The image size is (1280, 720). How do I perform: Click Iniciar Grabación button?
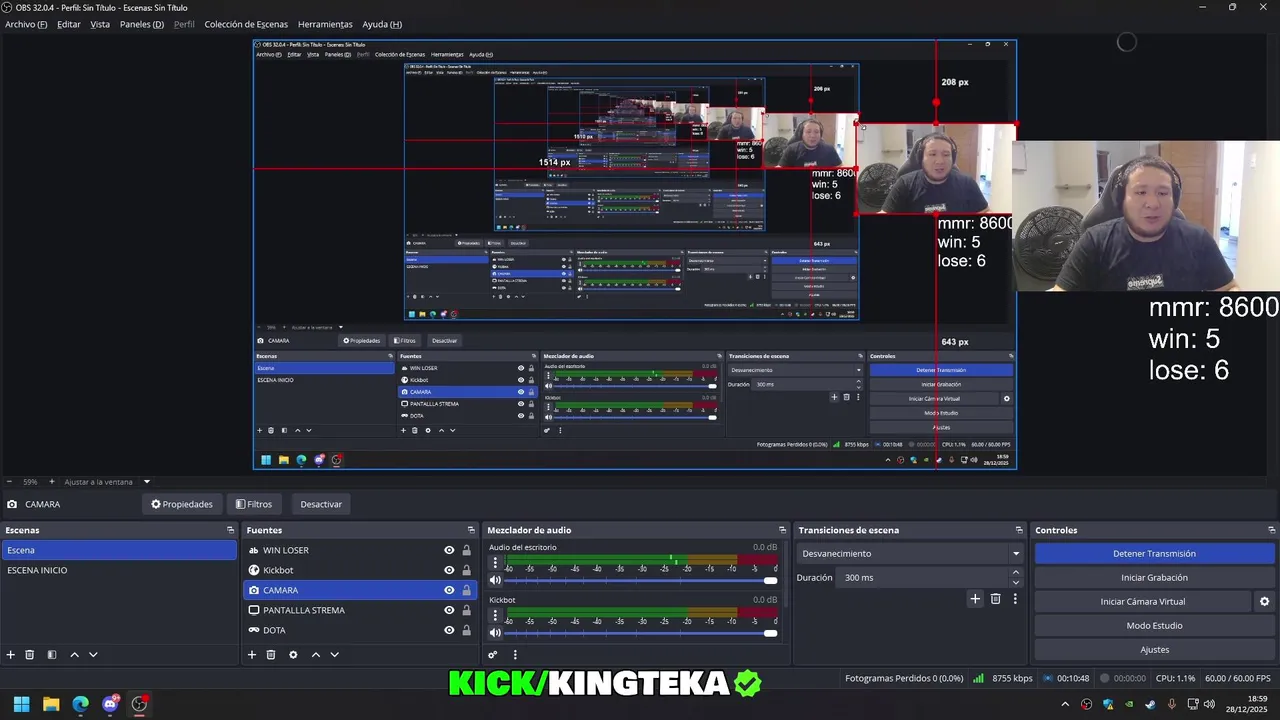[x=1155, y=577]
